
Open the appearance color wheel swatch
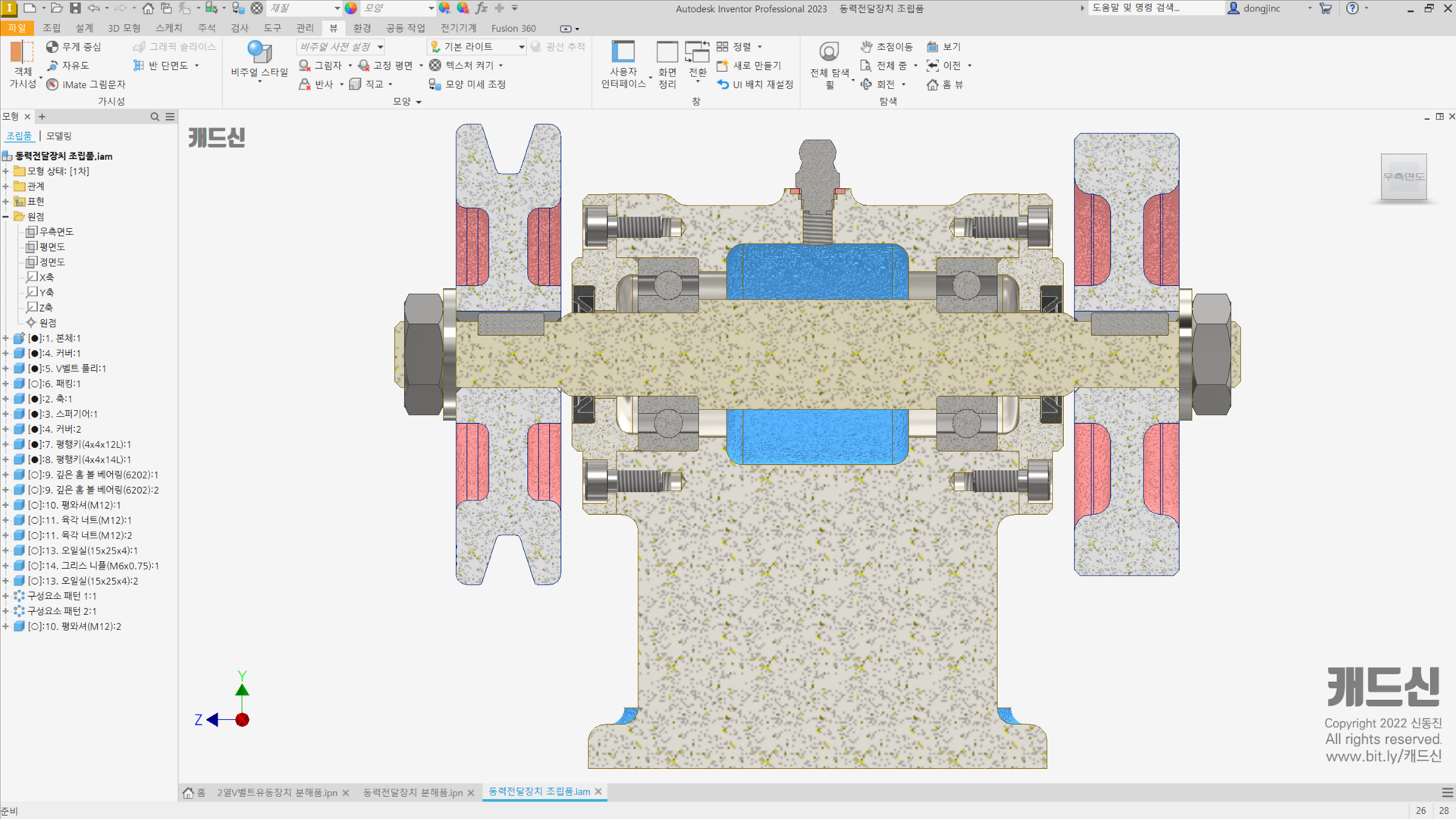[x=350, y=8]
